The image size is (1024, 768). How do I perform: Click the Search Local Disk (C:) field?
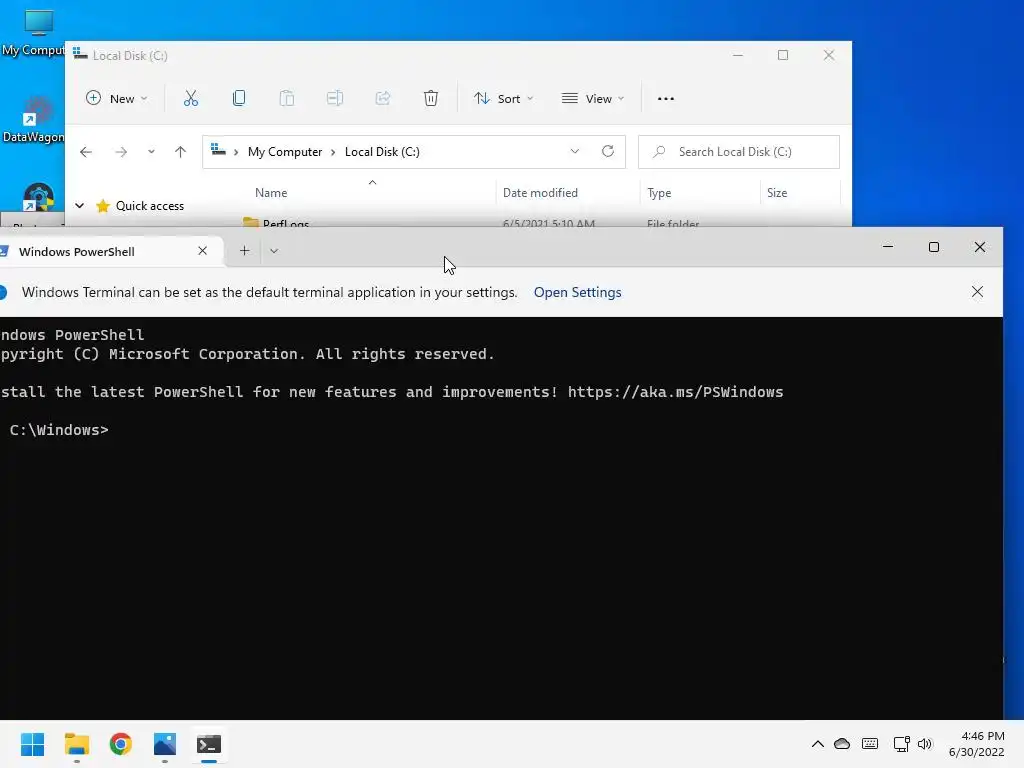(739, 152)
